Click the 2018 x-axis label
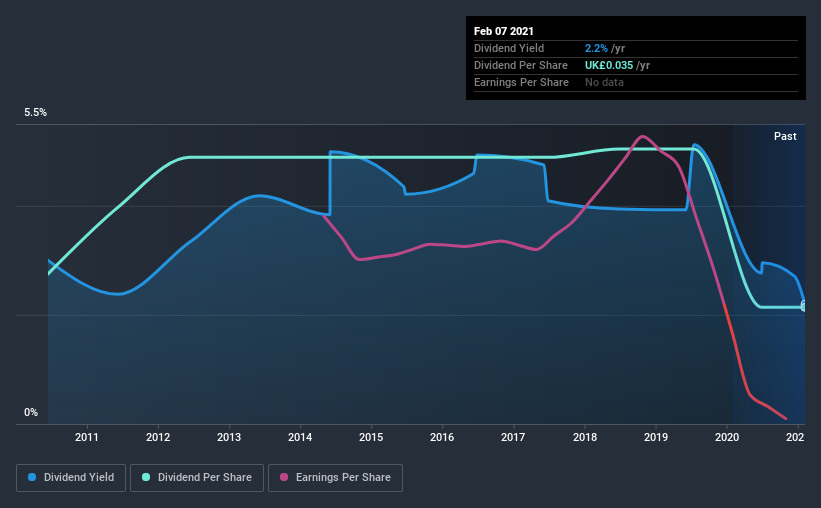The image size is (821, 508). (x=585, y=437)
